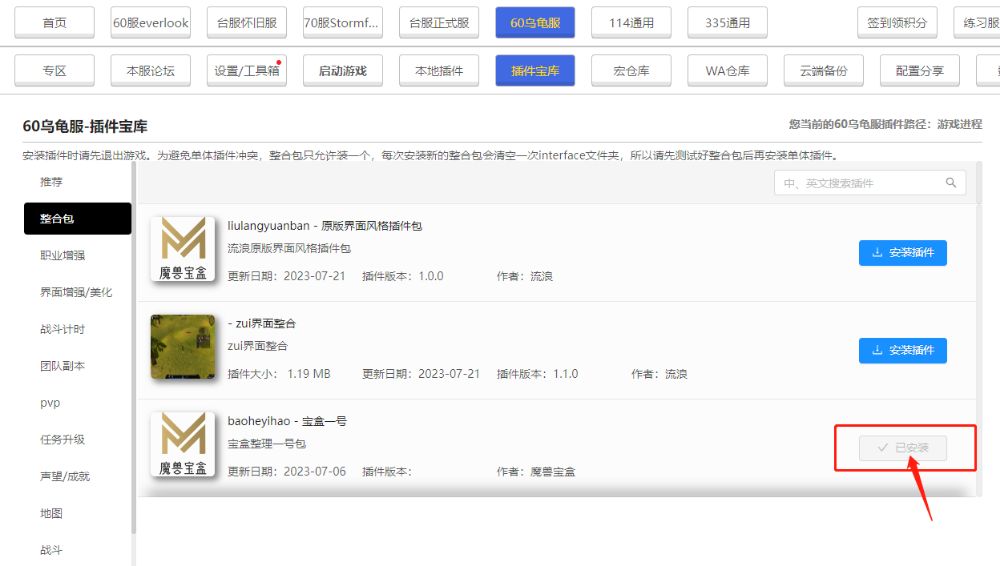The width and height of the screenshot is (1000, 566).
Task: Open 本服论坛 forum
Action: [x=151, y=71]
